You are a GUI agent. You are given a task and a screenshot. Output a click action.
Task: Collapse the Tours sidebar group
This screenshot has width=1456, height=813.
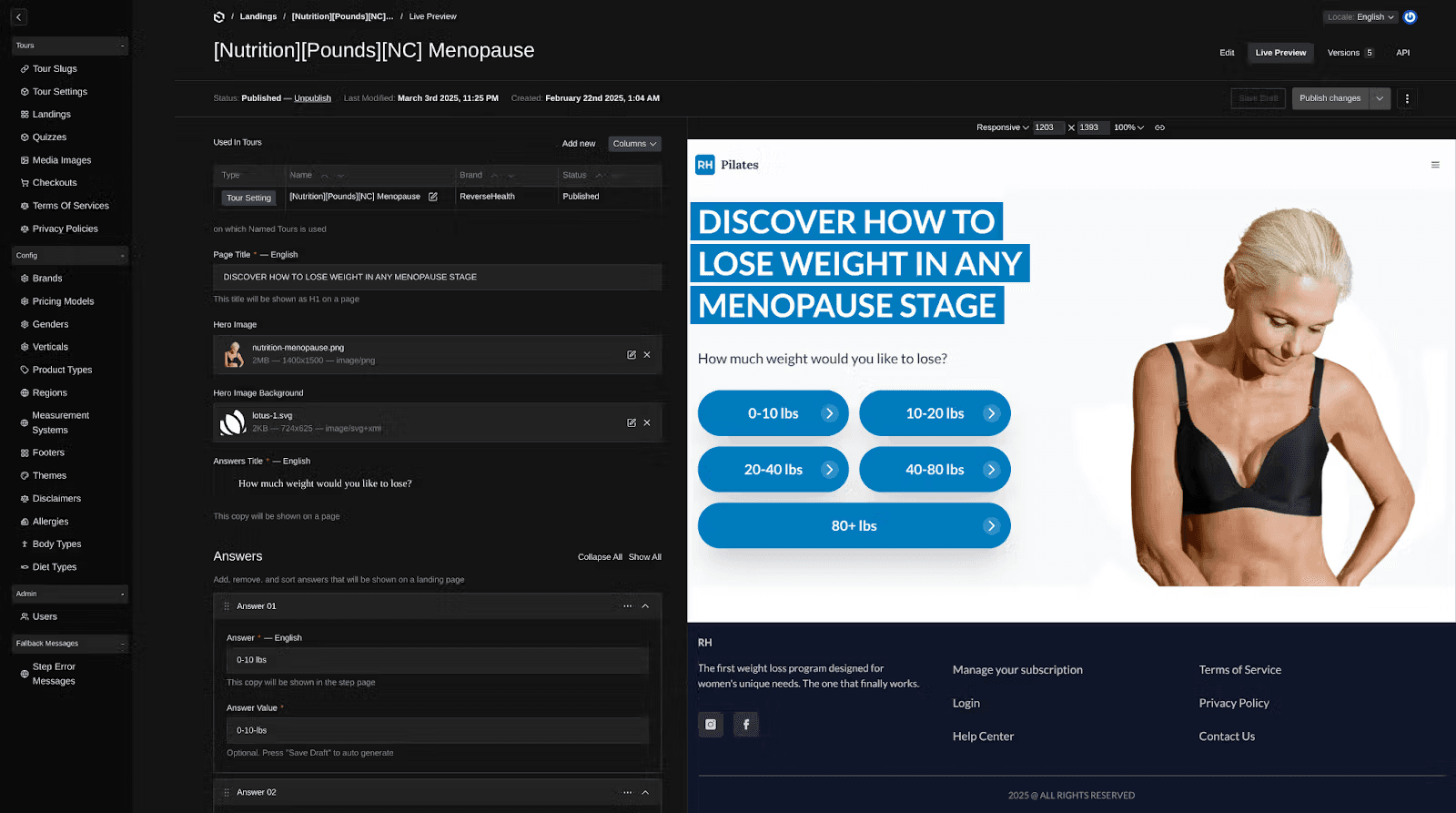coord(122,46)
